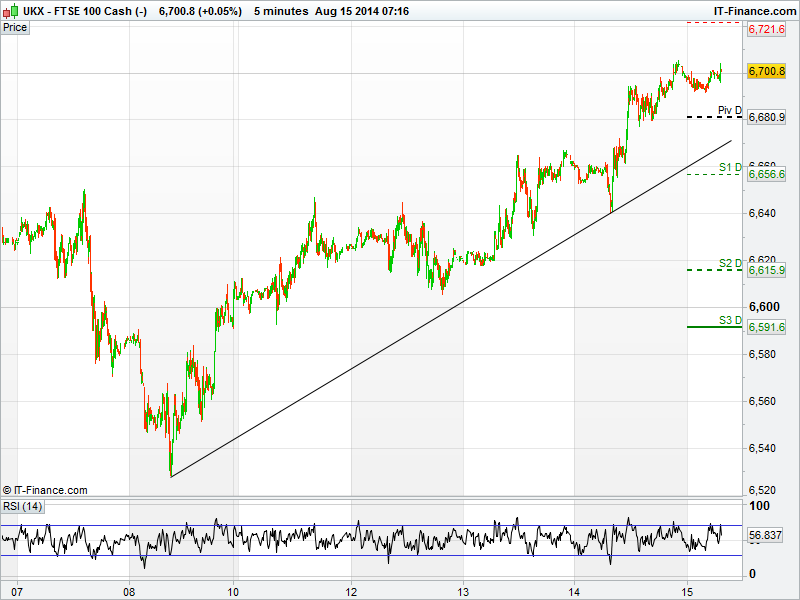Select the S3 D support label
The height and width of the screenshot is (600, 800).
pyautogui.click(x=730, y=320)
